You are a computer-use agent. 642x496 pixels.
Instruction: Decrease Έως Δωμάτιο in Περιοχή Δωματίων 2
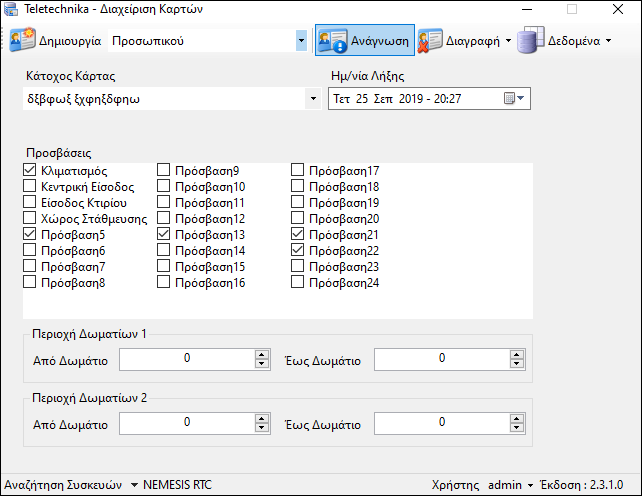point(517,428)
